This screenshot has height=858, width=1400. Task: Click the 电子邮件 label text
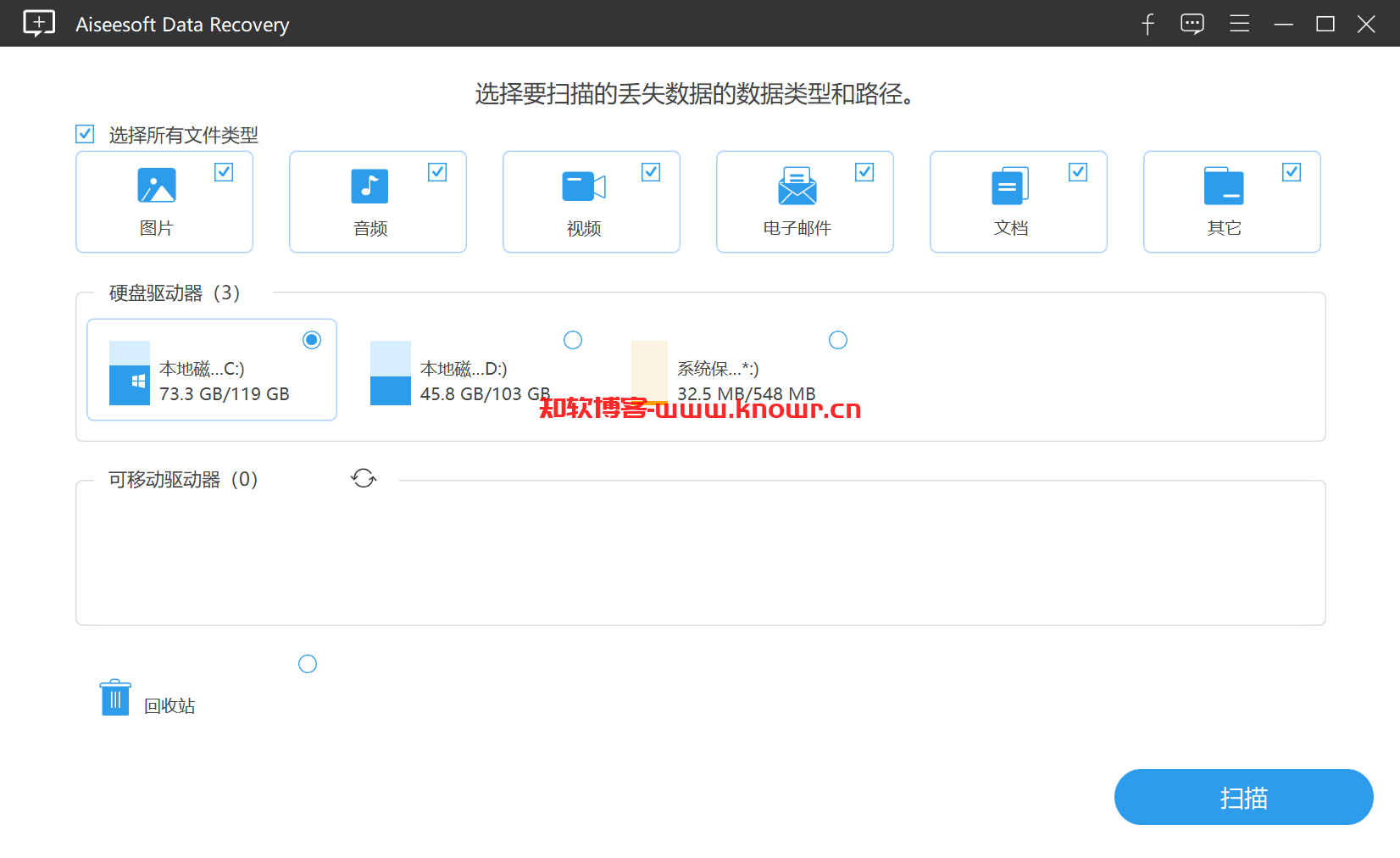tap(797, 228)
